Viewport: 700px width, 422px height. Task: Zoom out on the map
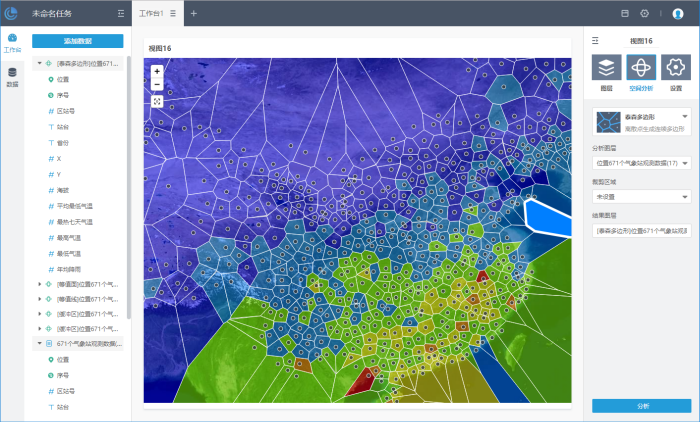[x=157, y=85]
